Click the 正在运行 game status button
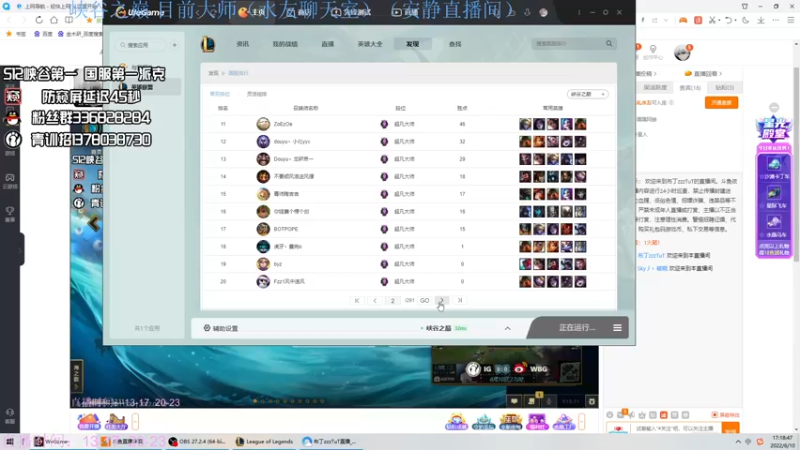 (x=577, y=328)
